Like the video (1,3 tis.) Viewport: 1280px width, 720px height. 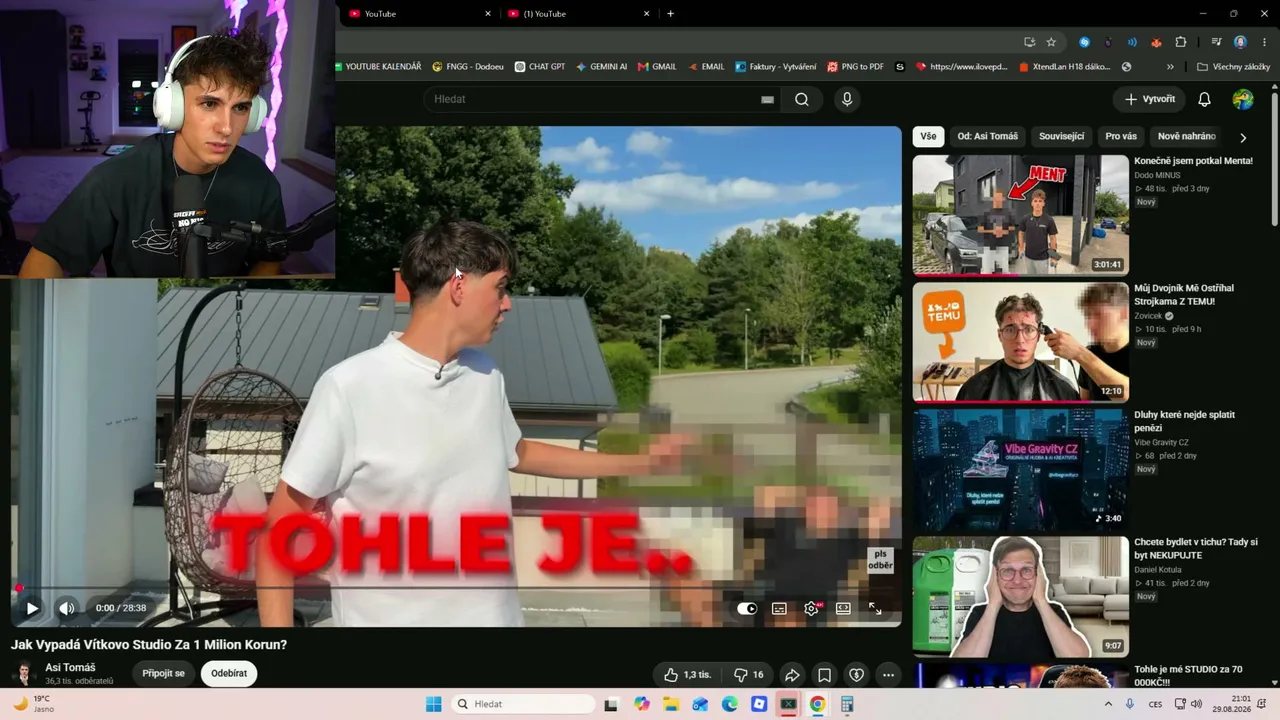[x=688, y=675]
